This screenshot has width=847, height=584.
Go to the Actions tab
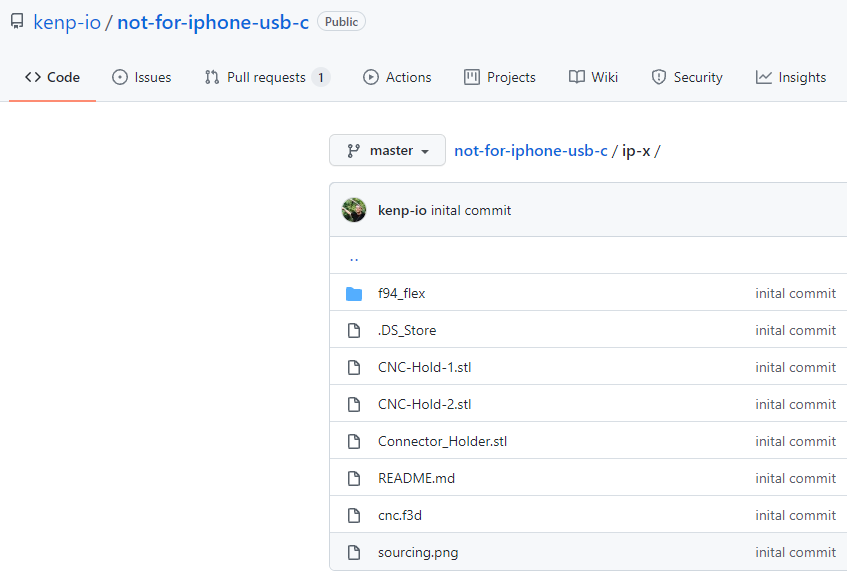pos(397,77)
